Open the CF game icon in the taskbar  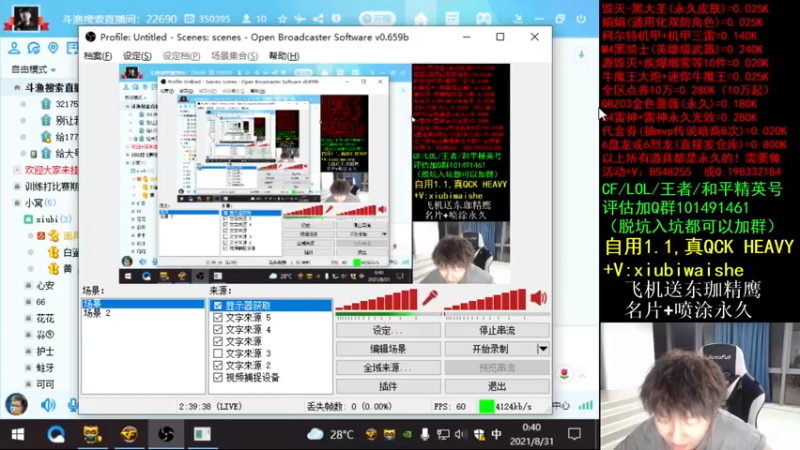129,434
